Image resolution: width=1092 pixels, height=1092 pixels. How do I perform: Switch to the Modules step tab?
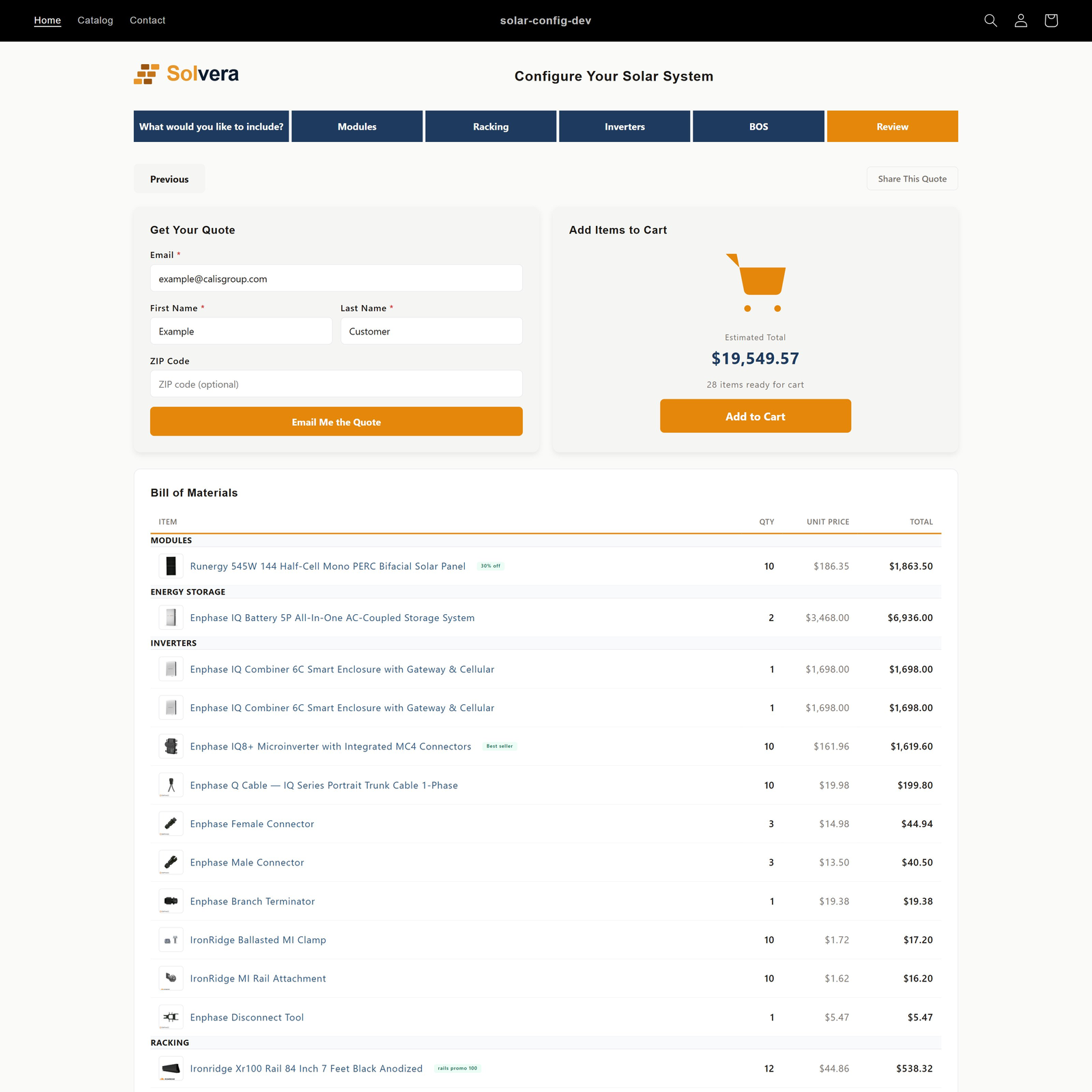click(x=357, y=126)
